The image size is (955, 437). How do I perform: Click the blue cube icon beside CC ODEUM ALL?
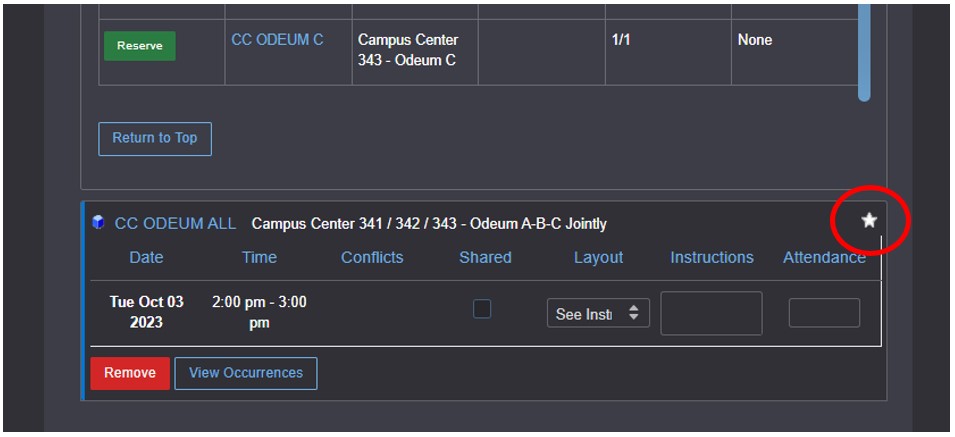point(98,223)
